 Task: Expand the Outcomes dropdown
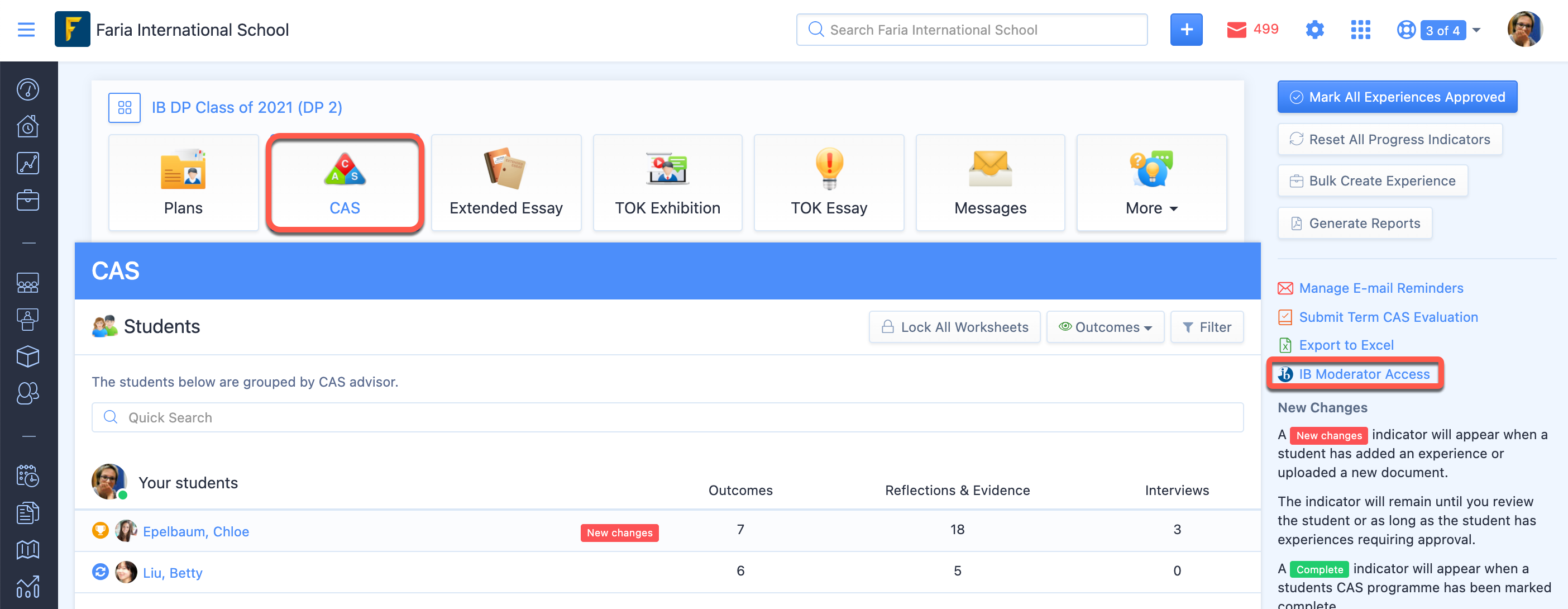tap(1105, 327)
